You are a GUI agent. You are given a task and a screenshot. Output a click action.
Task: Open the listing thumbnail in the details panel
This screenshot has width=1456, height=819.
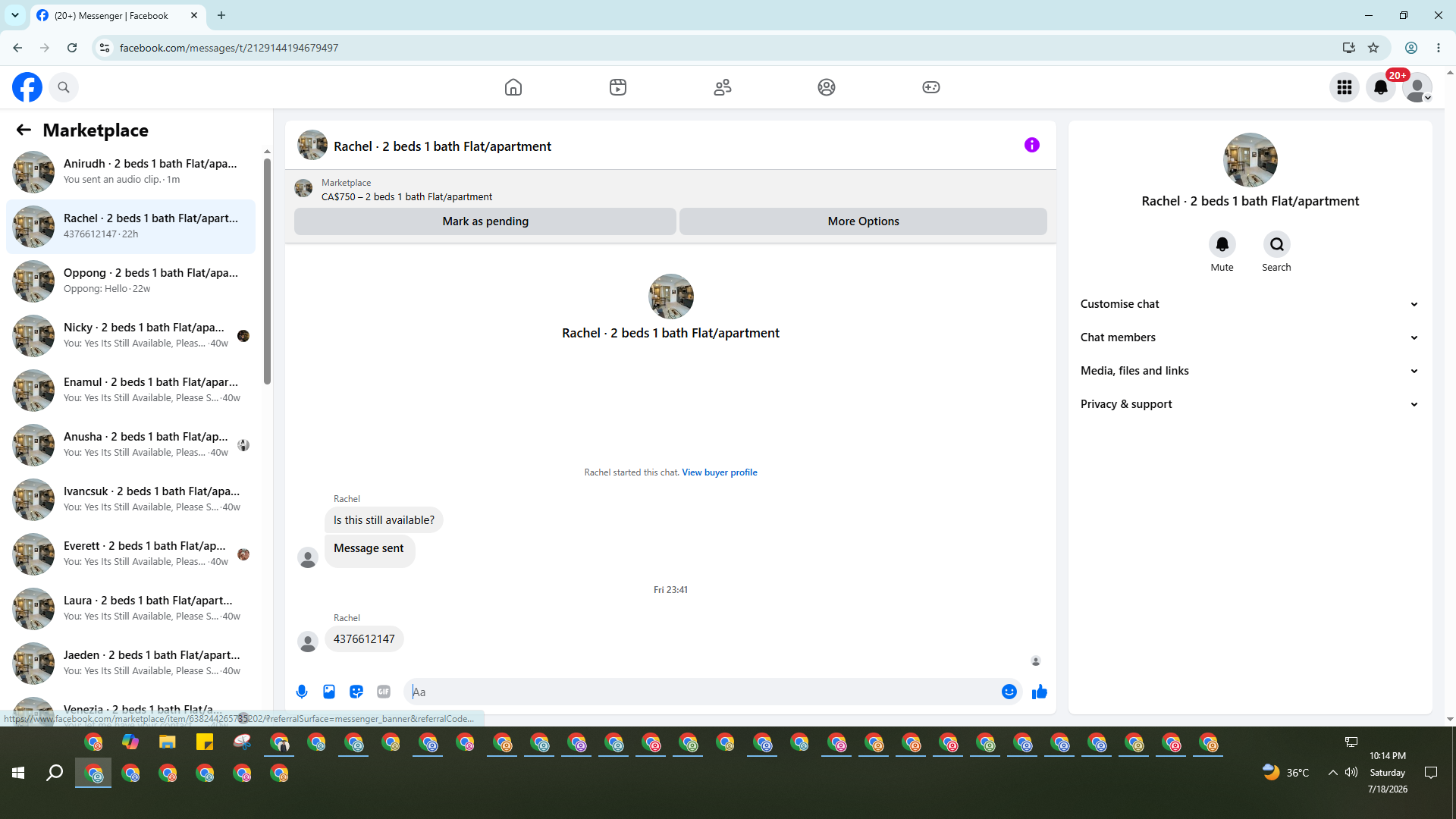tap(1250, 160)
